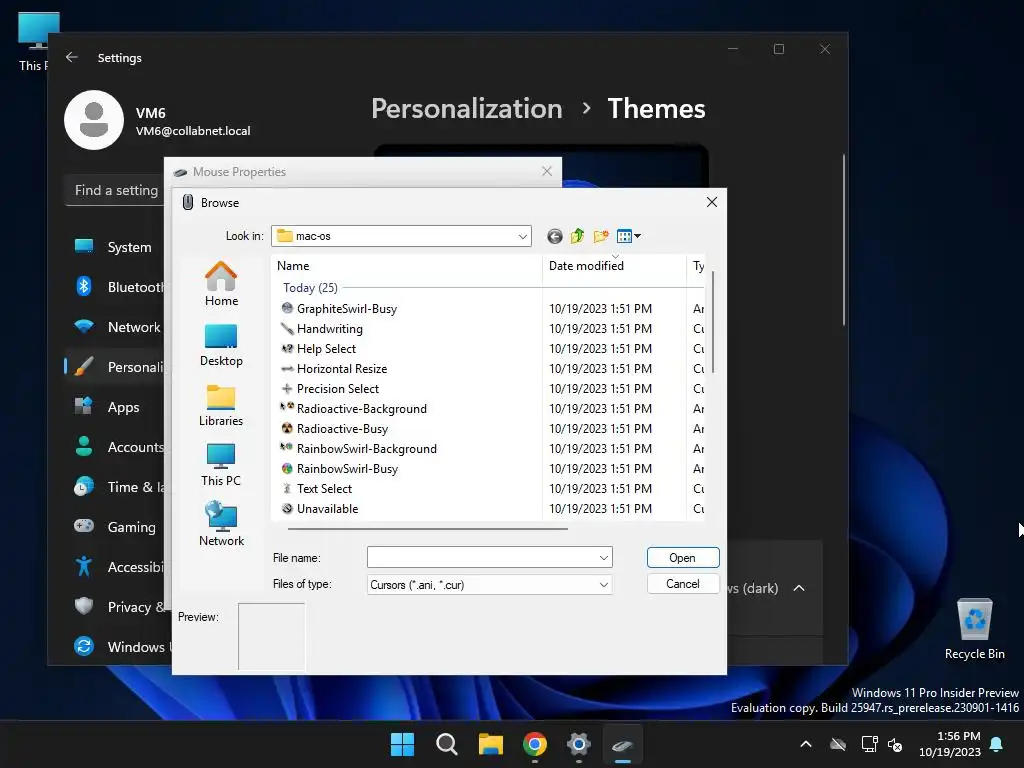Cancel the Browse dialog
Image resolution: width=1024 pixels, height=768 pixels.
click(x=682, y=584)
